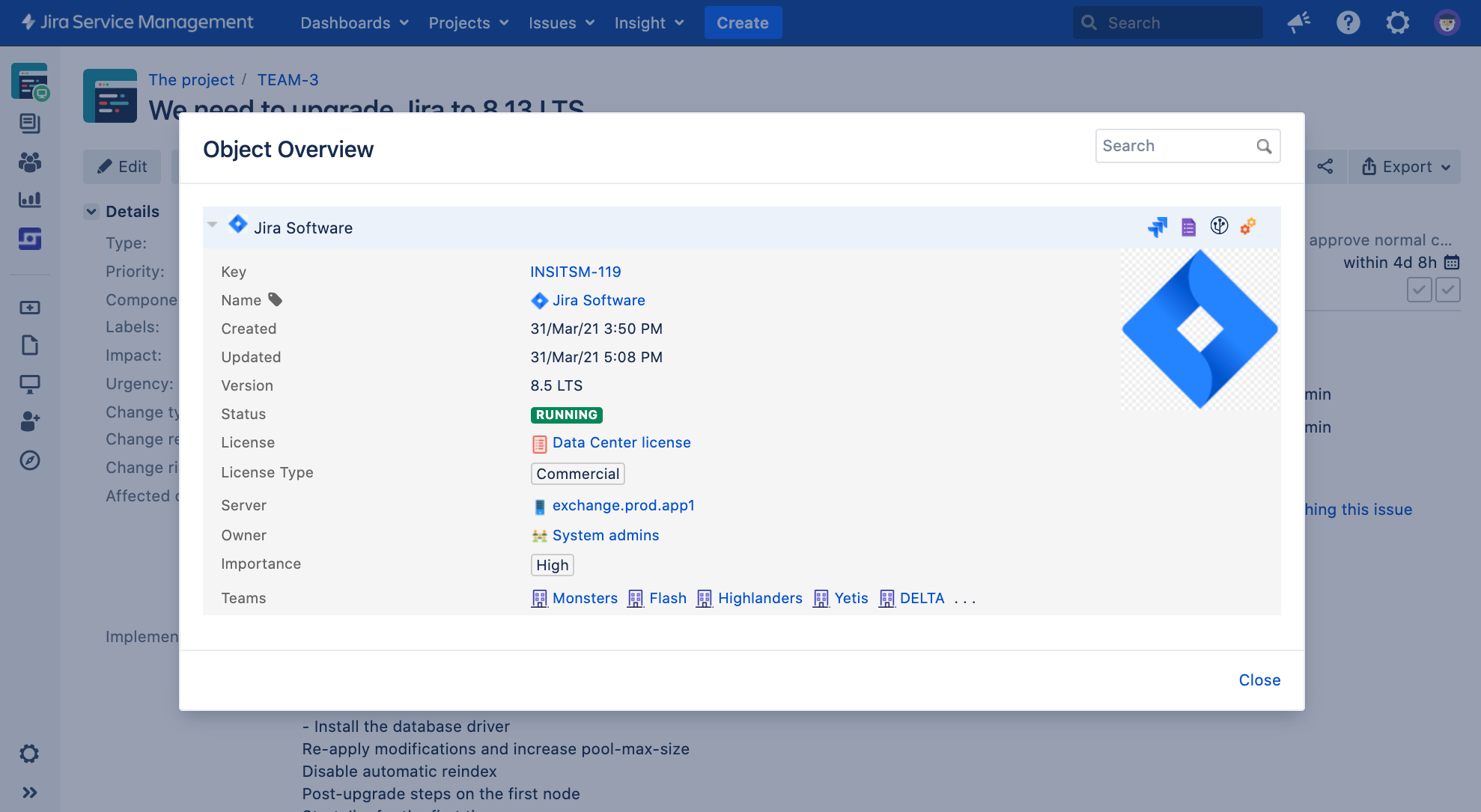Open the help question mark icon
The image size is (1481, 812).
coord(1348,22)
